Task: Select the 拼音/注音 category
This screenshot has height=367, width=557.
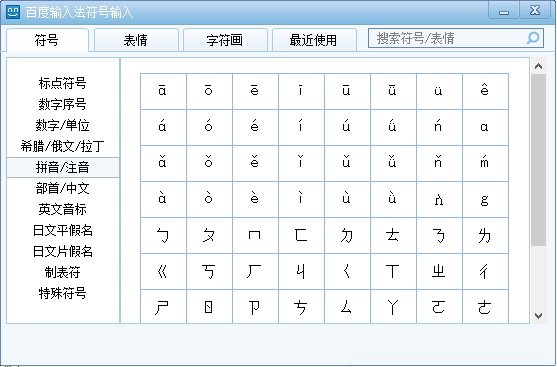Action: pos(63,167)
